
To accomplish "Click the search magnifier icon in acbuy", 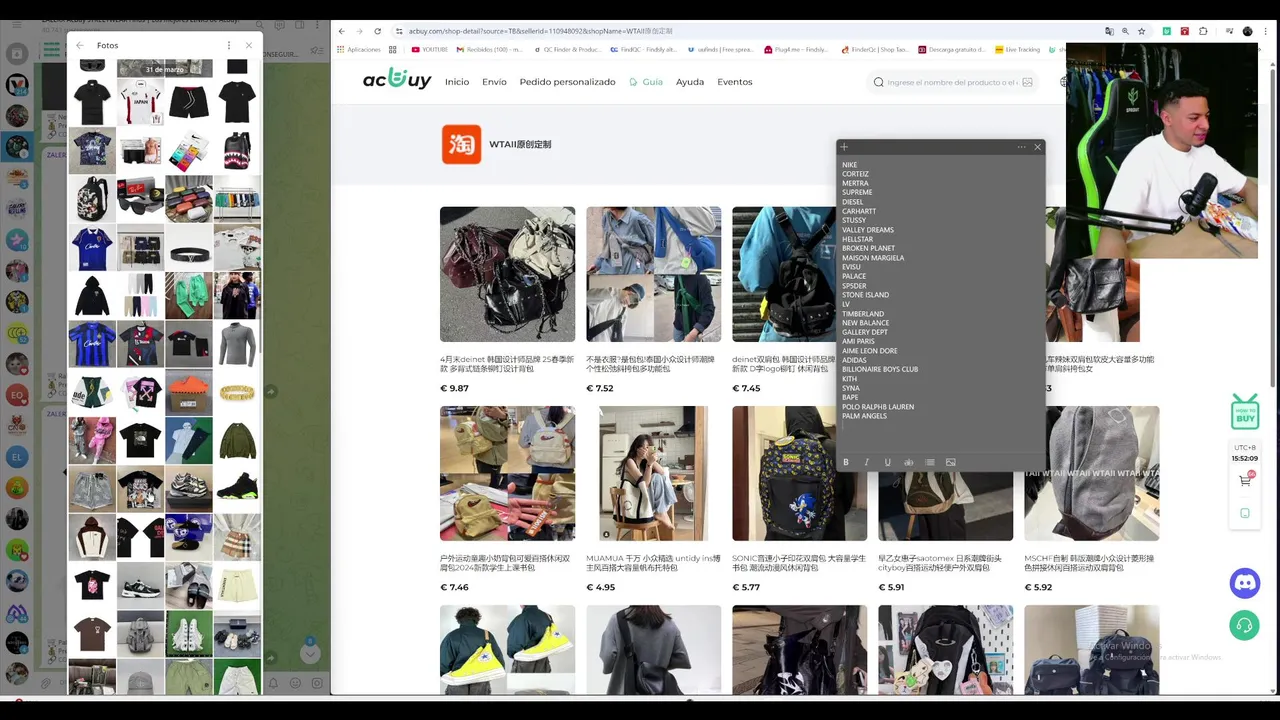I will pos(878,82).
